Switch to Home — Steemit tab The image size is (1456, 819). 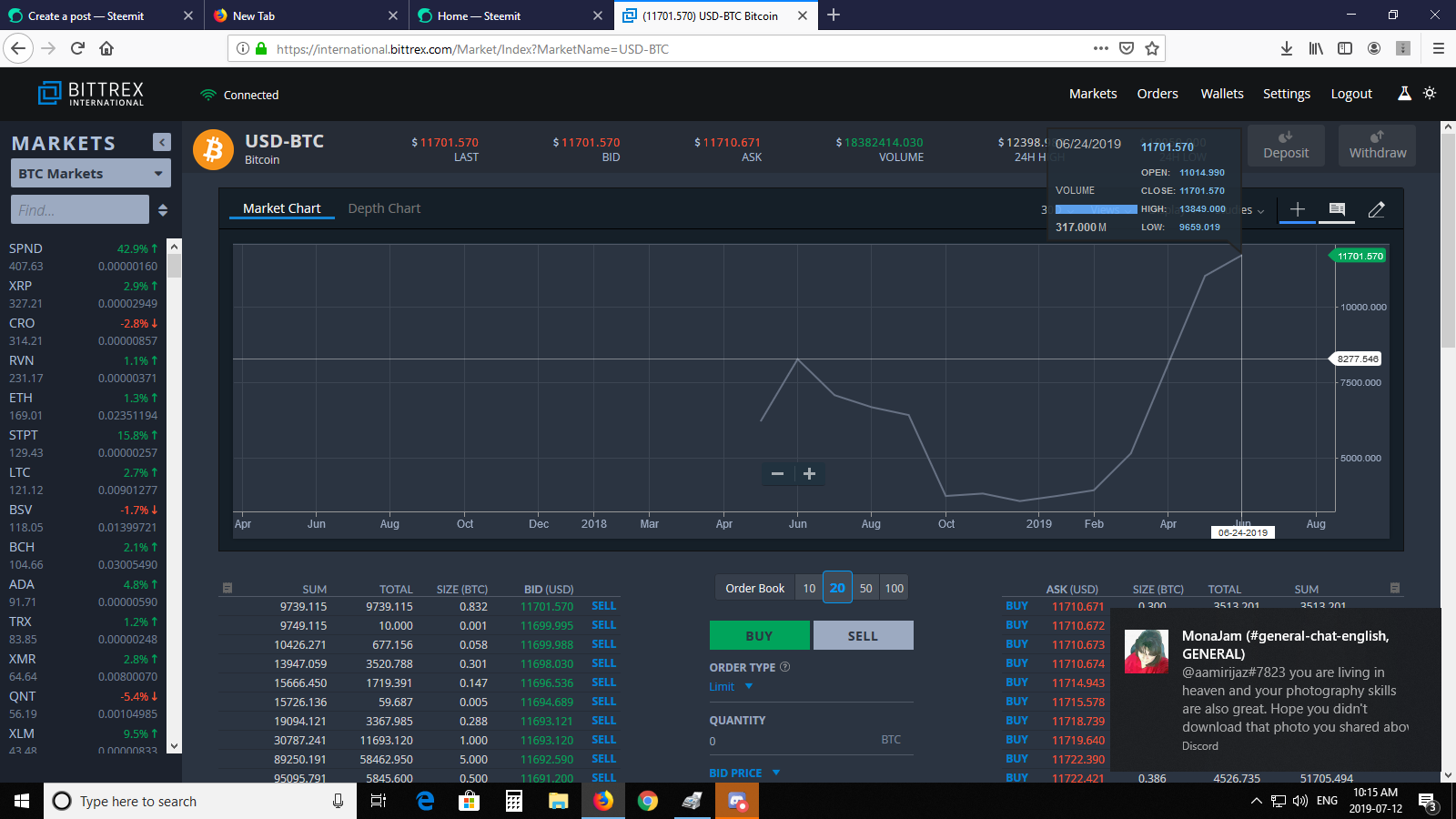(x=511, y=15)
